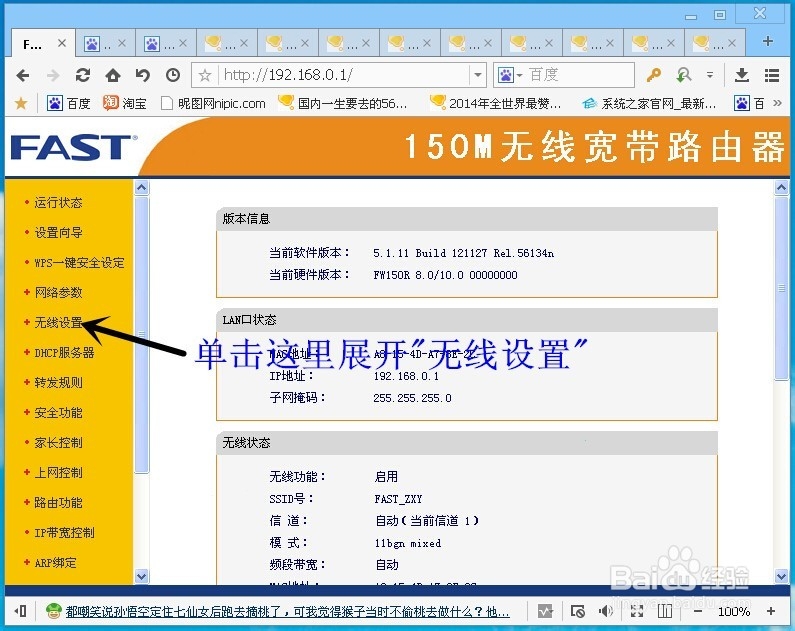
Task: Toggle the side panel icon in status bar
Action: (20, 611)
